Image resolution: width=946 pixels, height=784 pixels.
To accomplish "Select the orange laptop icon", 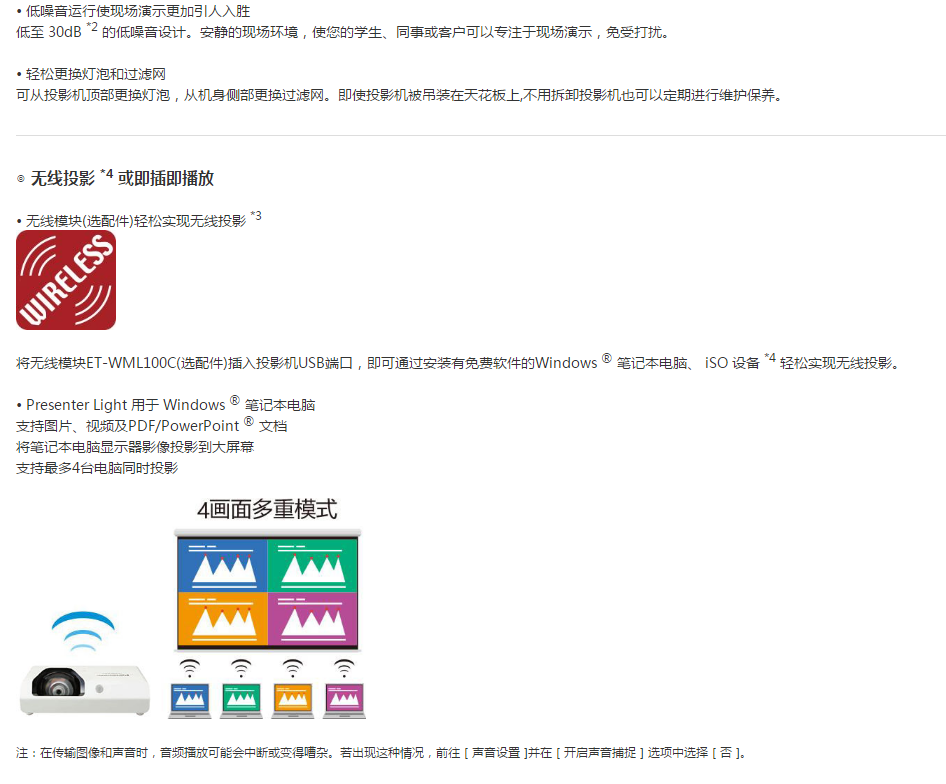I will [292, 698].
